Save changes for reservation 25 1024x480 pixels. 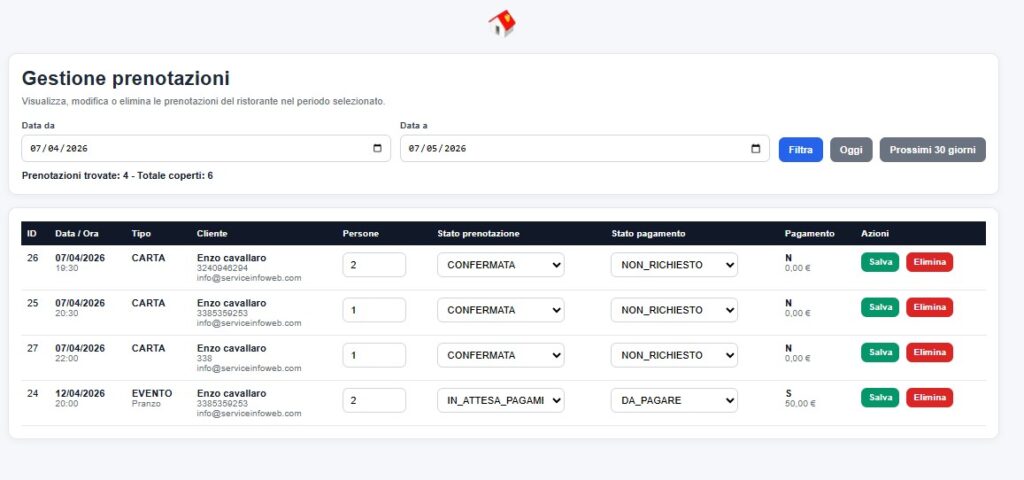pyautogui.click(x=880, y=307)
